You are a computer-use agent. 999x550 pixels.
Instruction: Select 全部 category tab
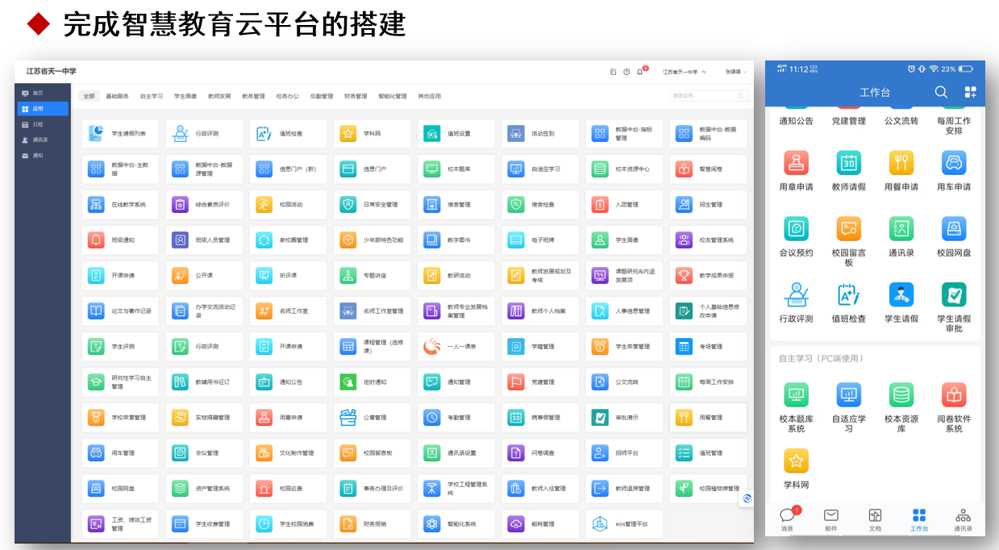[89, 96]
